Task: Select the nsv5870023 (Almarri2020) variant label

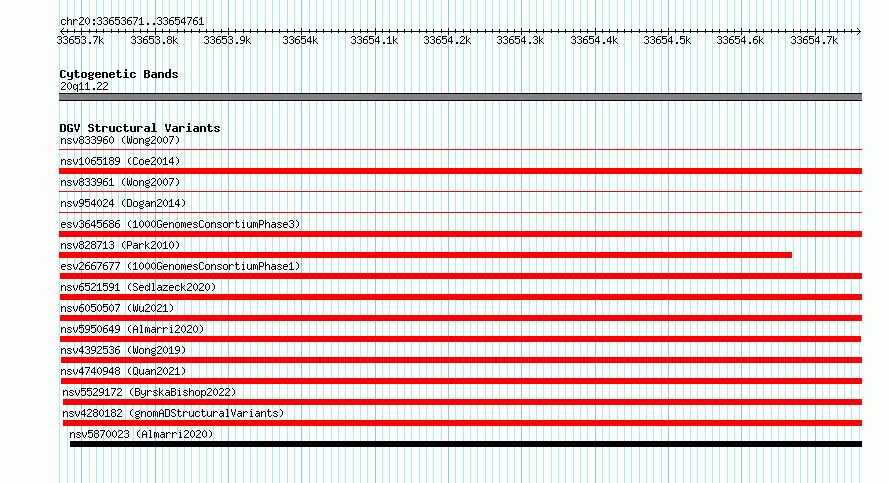Action: pos(141,434)
